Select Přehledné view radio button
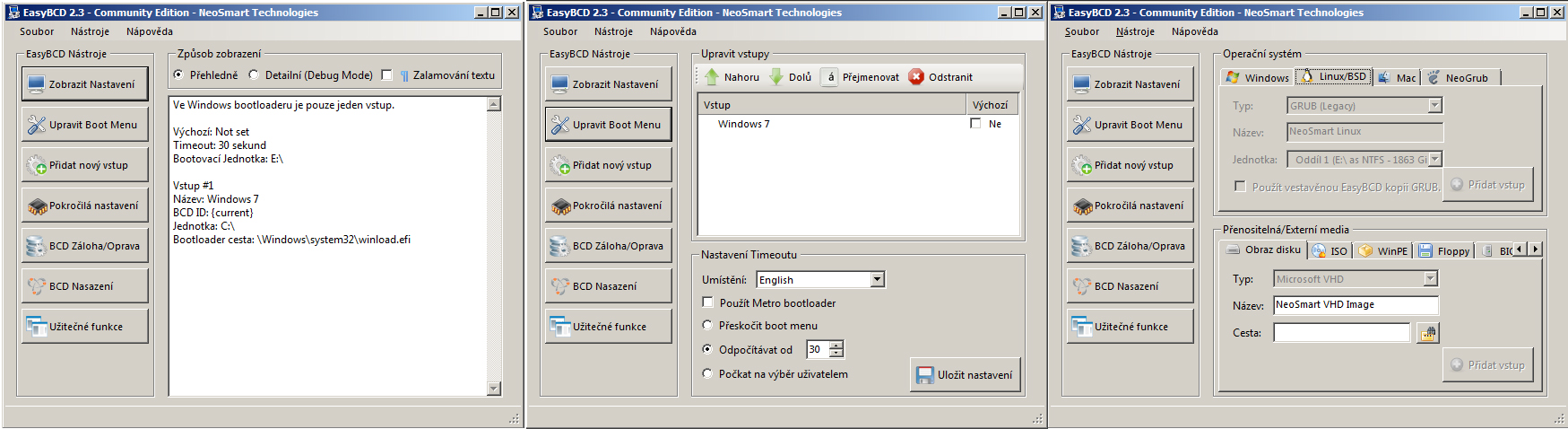This screenshot has height=429, width=1568. 178,75
